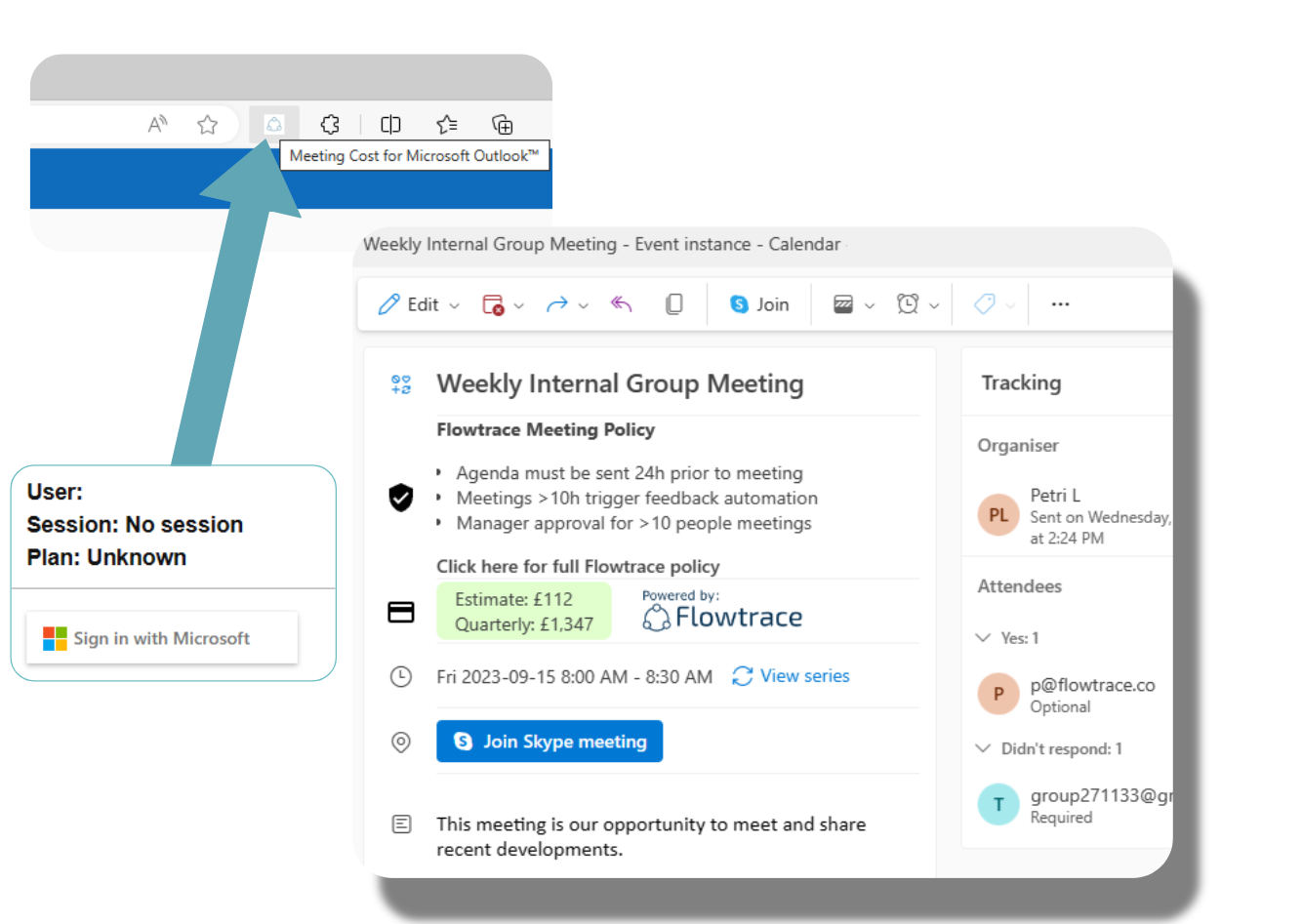1303x924 pixels.
Task: Expand the categorize dropdown arrow
Action: (x=1010, y=305)
